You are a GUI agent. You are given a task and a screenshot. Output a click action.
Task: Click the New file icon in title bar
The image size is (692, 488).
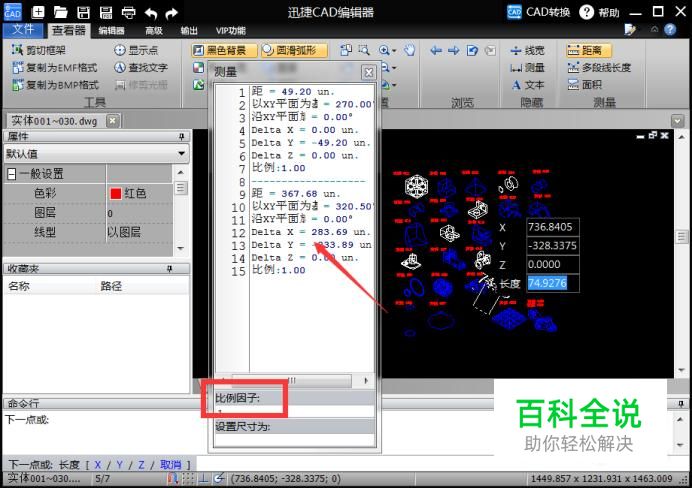[x=38, y=12]
